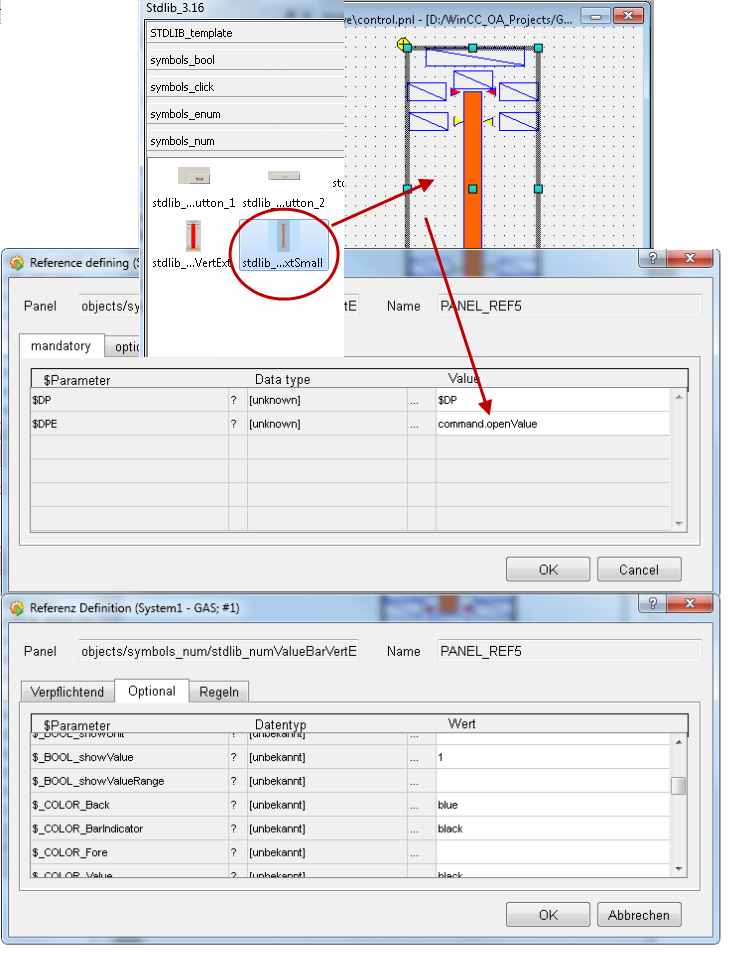This screenshot has width=750, height=955.
Task: Pick the stdlib_...utton_1 symbol
Action: 194,176
